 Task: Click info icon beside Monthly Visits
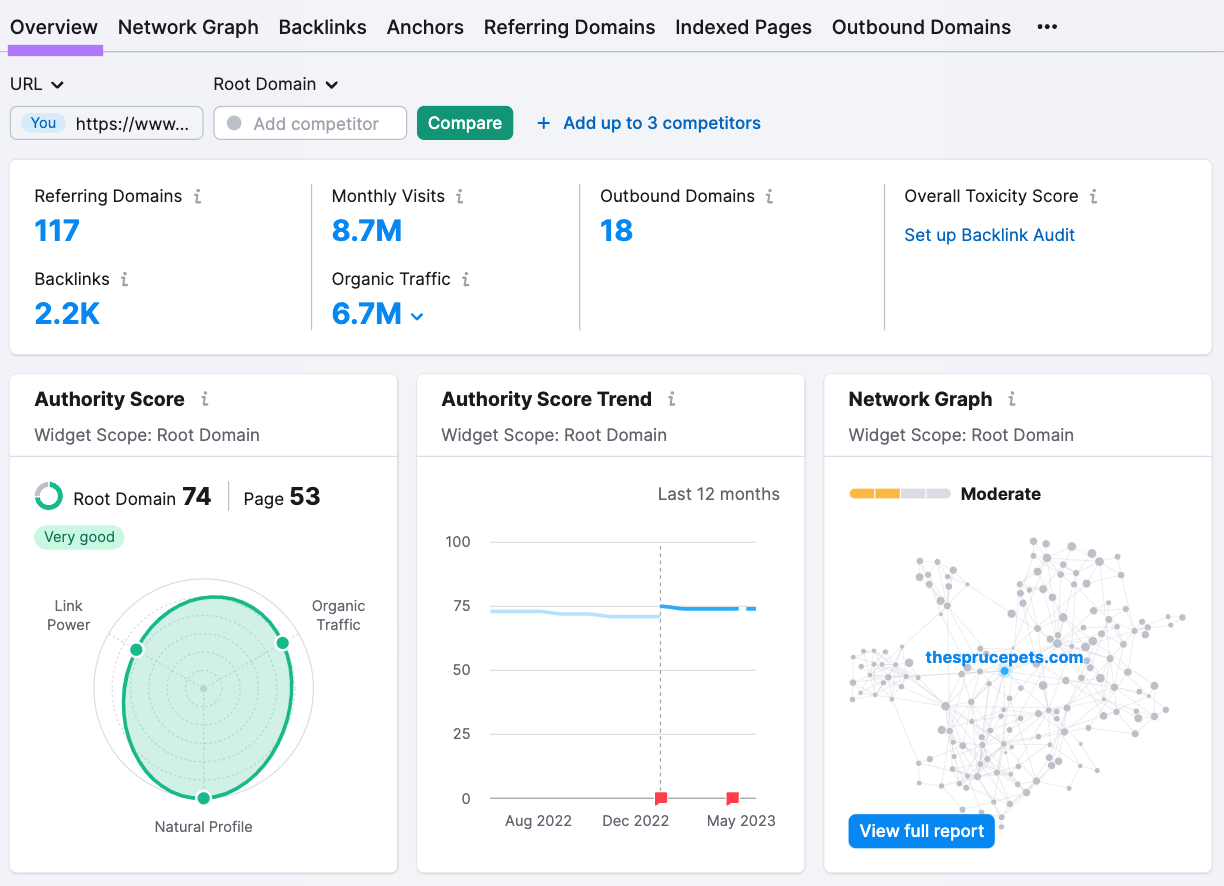tap(460, 197)
